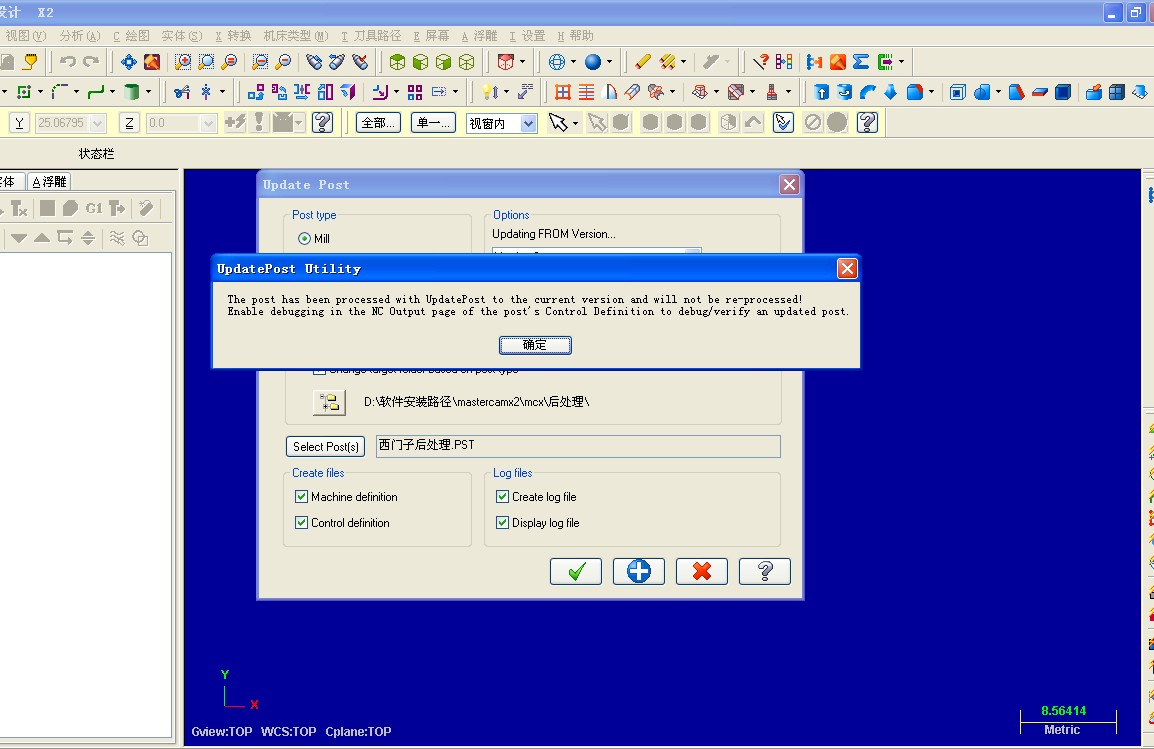Select the Zoom Window magnifier with plus
The width and height of the screenshot is (1154, 749).
pyautogui.click(x=183, y=62)
